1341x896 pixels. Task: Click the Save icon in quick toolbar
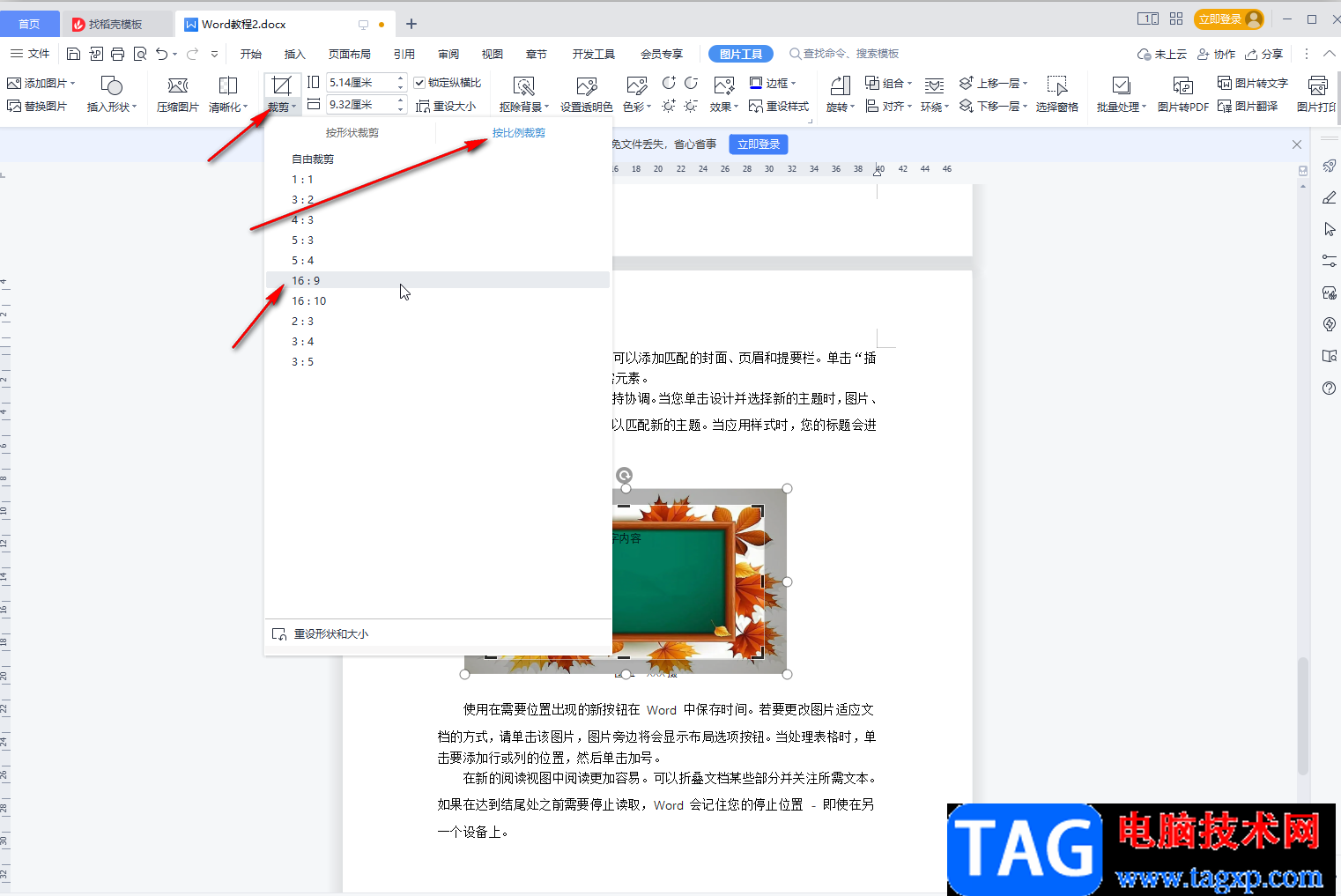click(x=74, y=54)
